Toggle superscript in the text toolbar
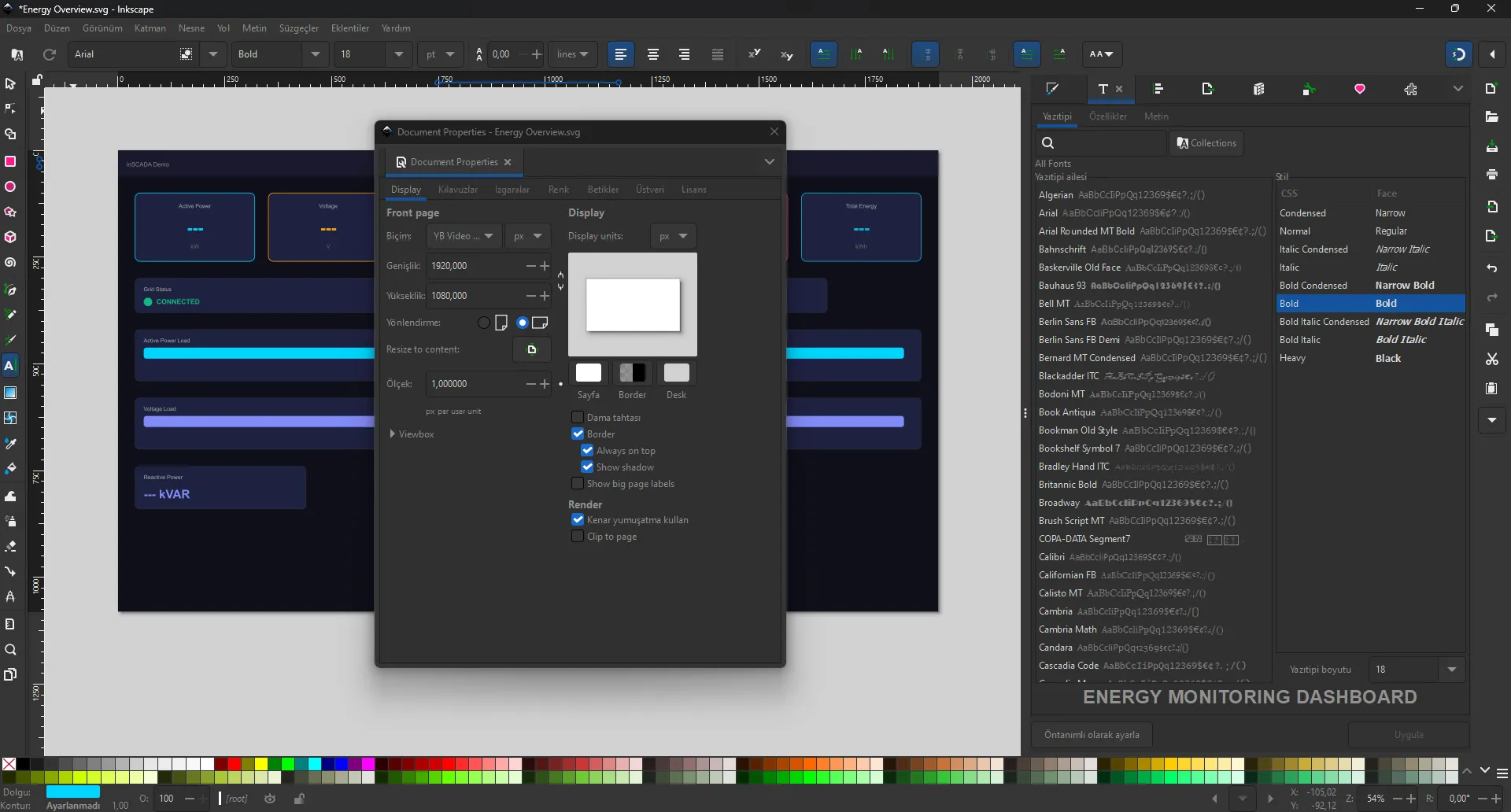The height and width of the screenshot is (812, 1511). [755, 54]
